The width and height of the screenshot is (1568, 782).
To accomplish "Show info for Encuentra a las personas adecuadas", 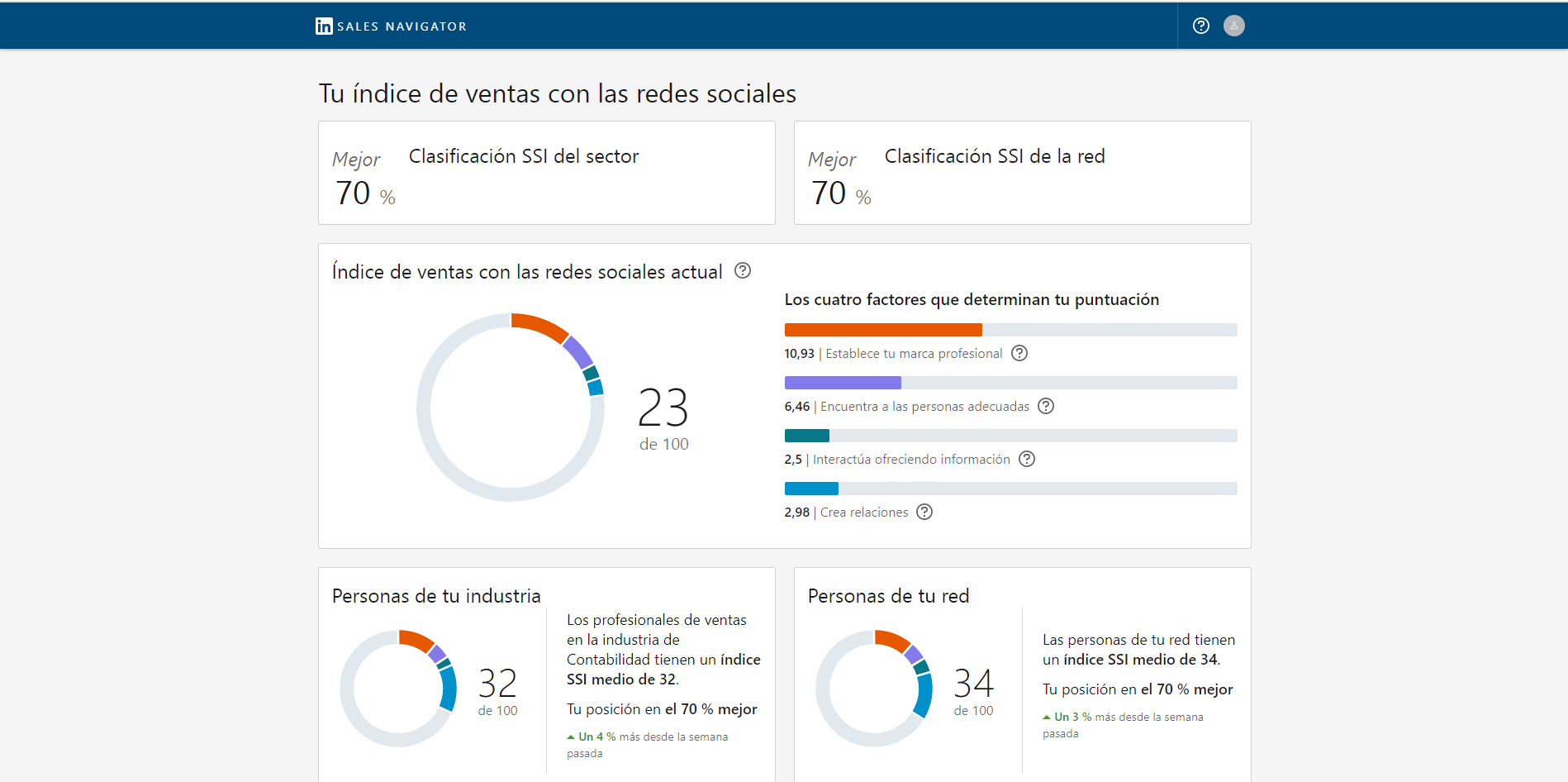I will click(1046, 406).
